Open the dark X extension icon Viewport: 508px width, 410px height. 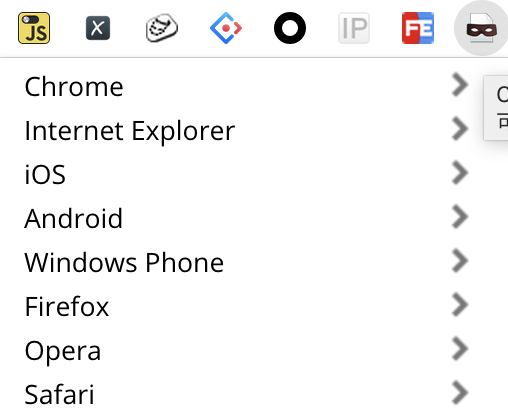(x=98, y=28)
